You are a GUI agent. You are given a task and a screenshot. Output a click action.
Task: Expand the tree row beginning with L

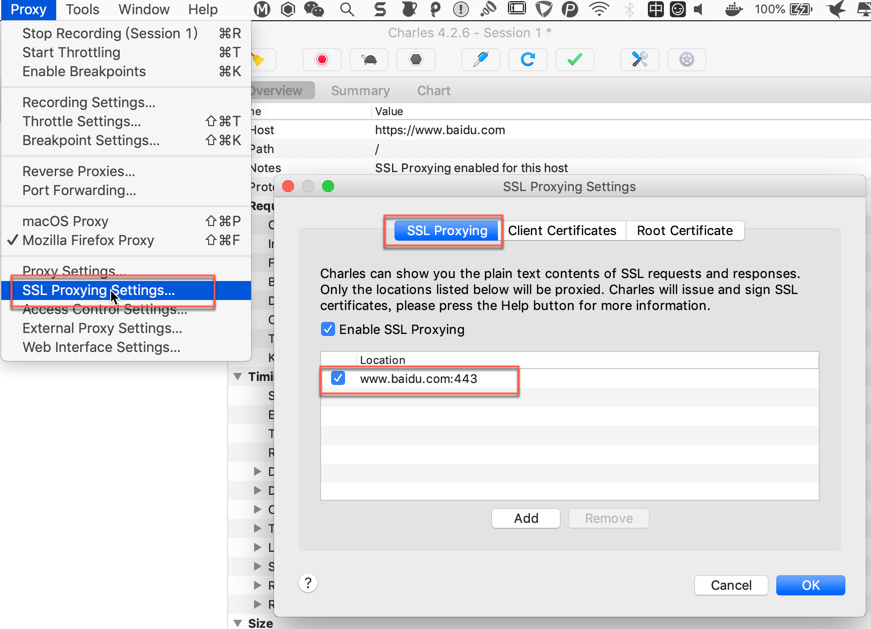tap(257, 547)
